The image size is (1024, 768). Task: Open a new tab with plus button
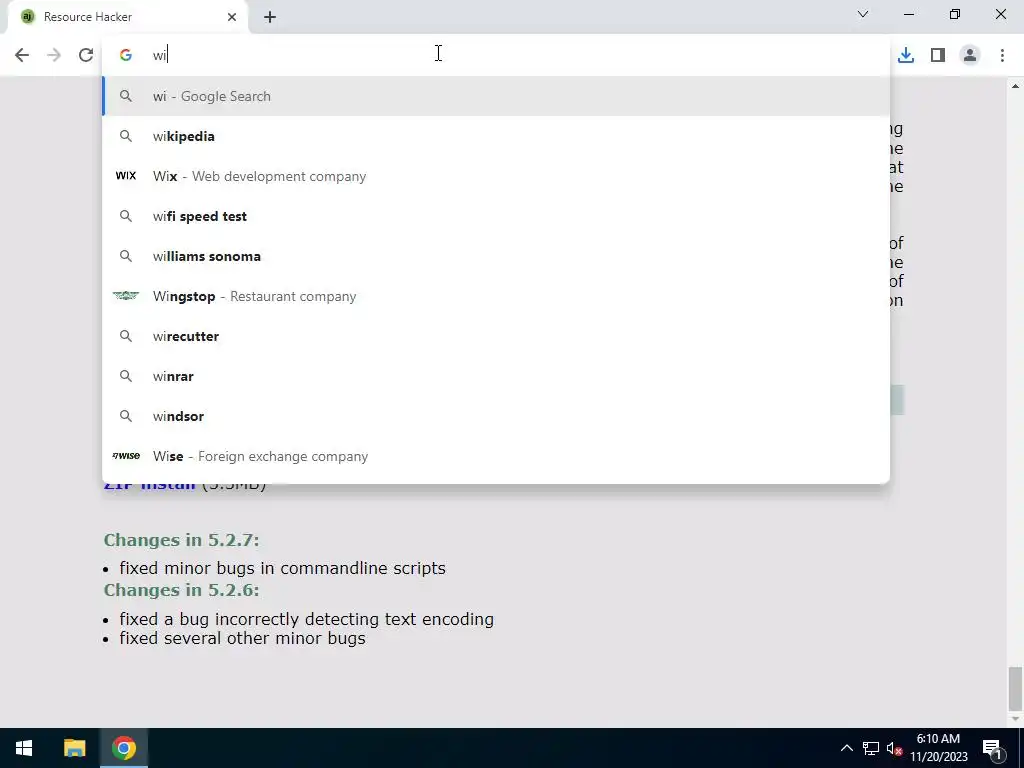(x=270, y=17)
